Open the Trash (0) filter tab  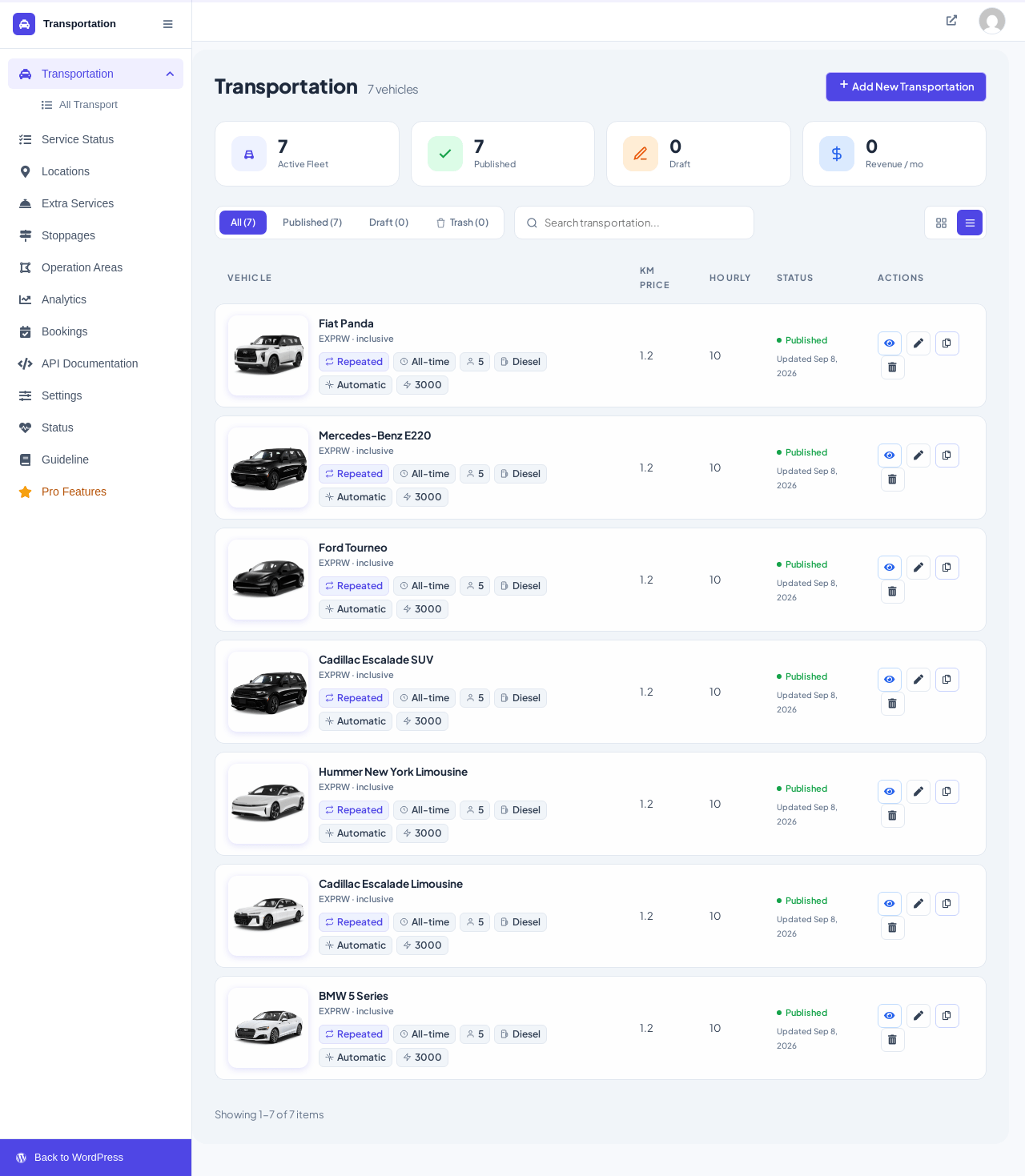tap(462, 223)
